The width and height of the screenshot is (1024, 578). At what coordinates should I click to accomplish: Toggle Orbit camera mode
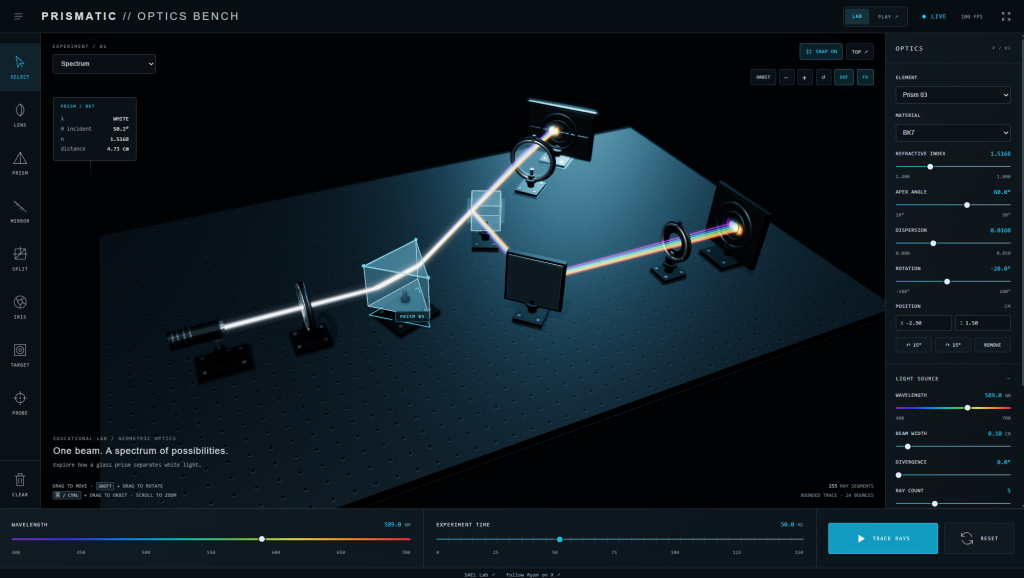point(763,77)
